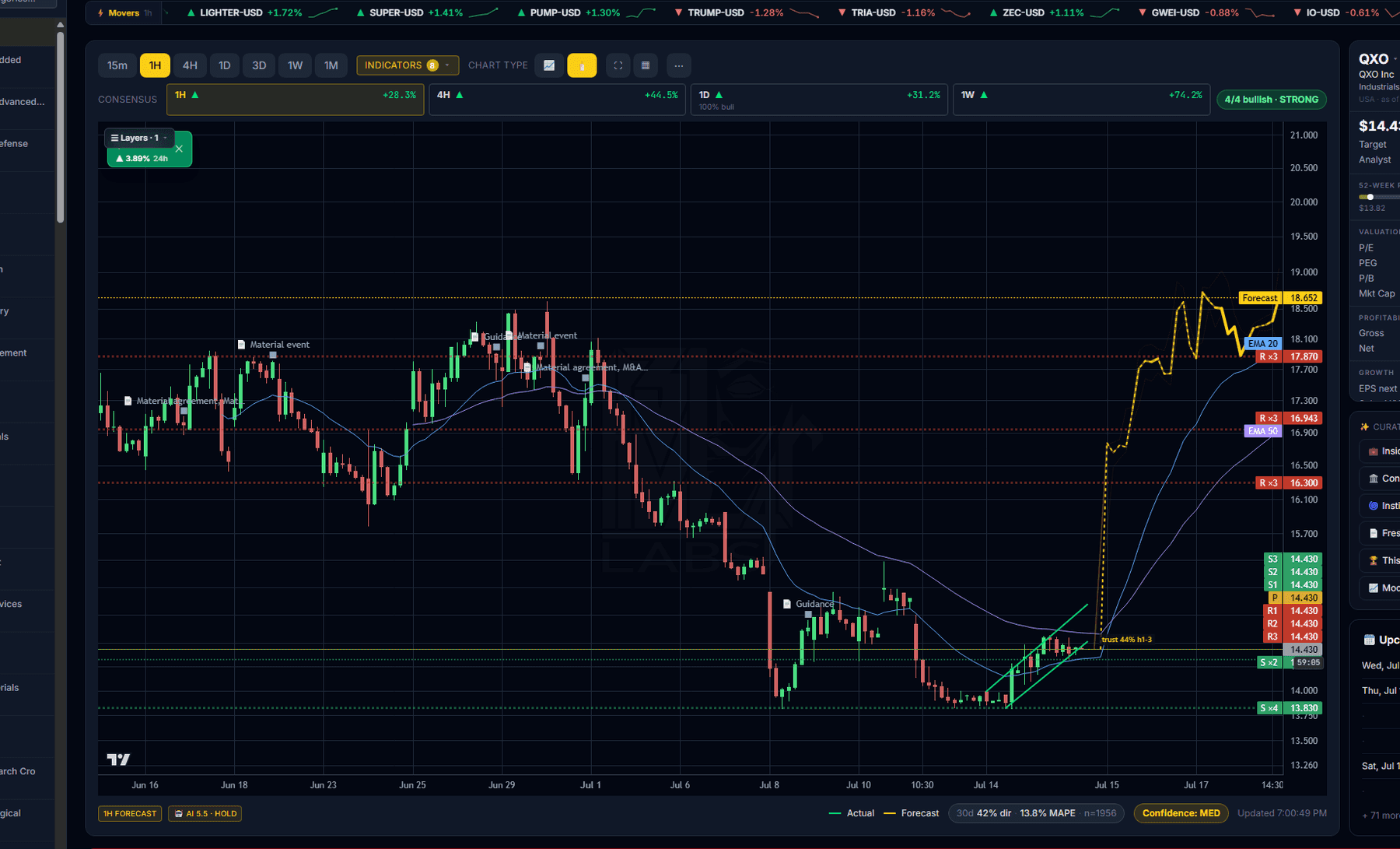
Task: Click the Insider briefcase icon in curated list
Action: (1373, 451)
